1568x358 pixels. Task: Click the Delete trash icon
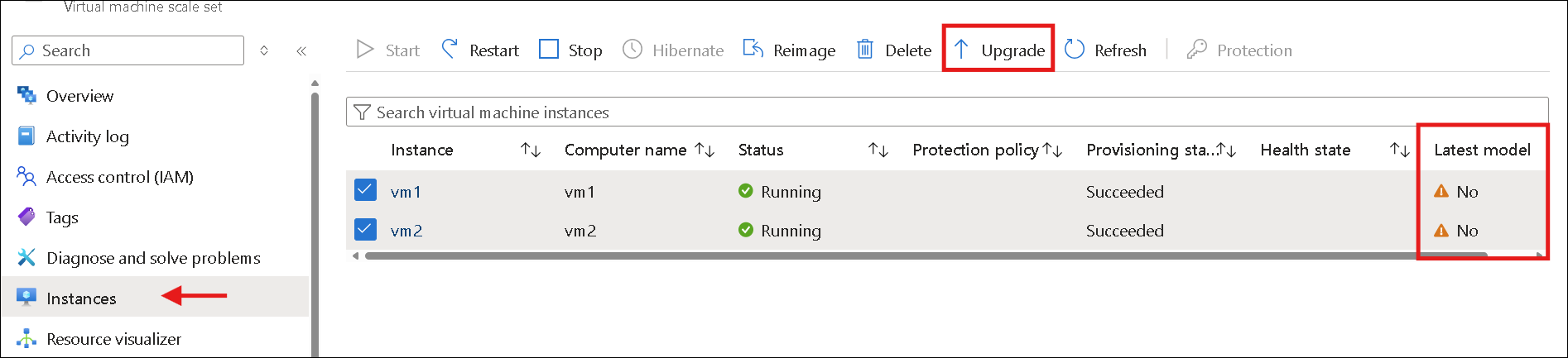click(865, 50)
